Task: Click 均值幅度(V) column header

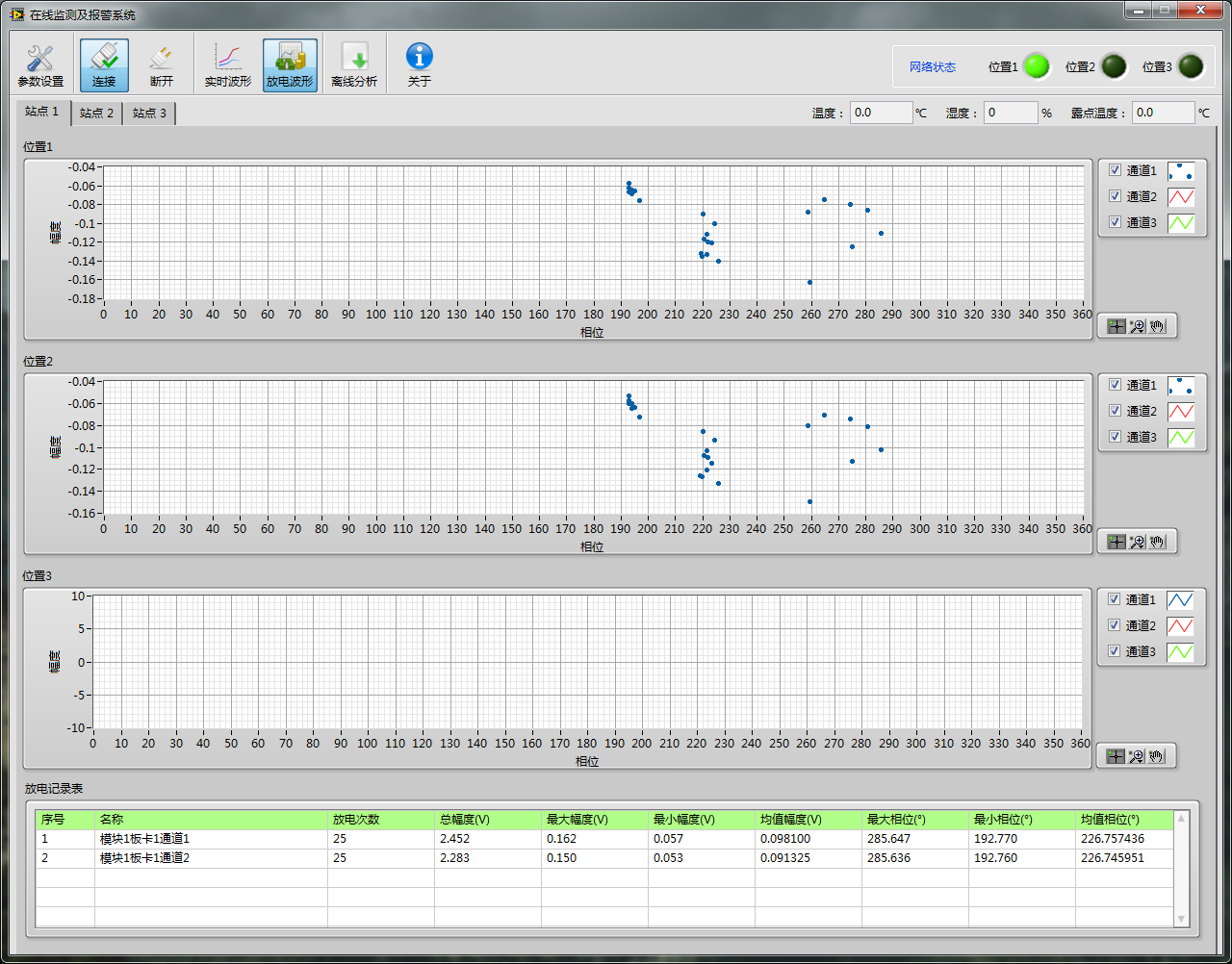Action: tap(808, 820)
